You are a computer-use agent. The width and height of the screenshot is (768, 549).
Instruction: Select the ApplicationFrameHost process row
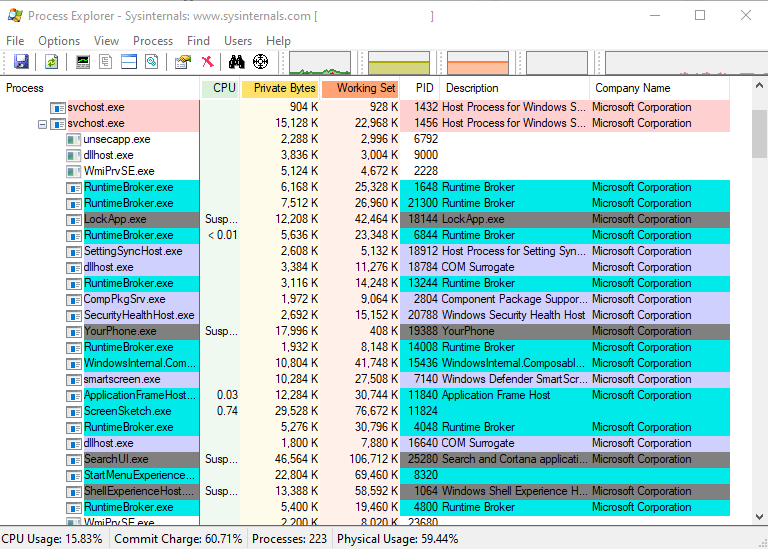(x=365, y=395)
